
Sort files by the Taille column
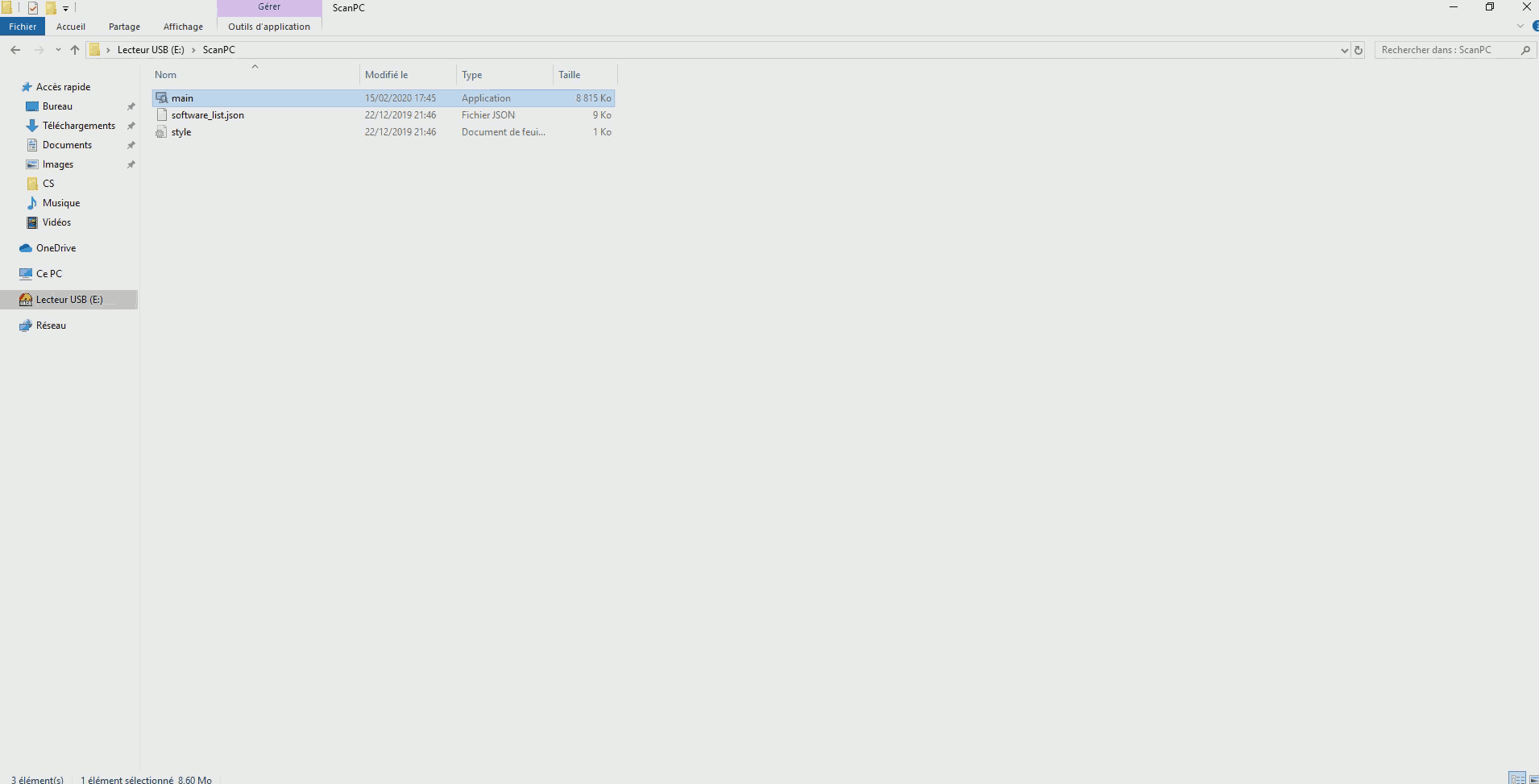tap(570, 75)
